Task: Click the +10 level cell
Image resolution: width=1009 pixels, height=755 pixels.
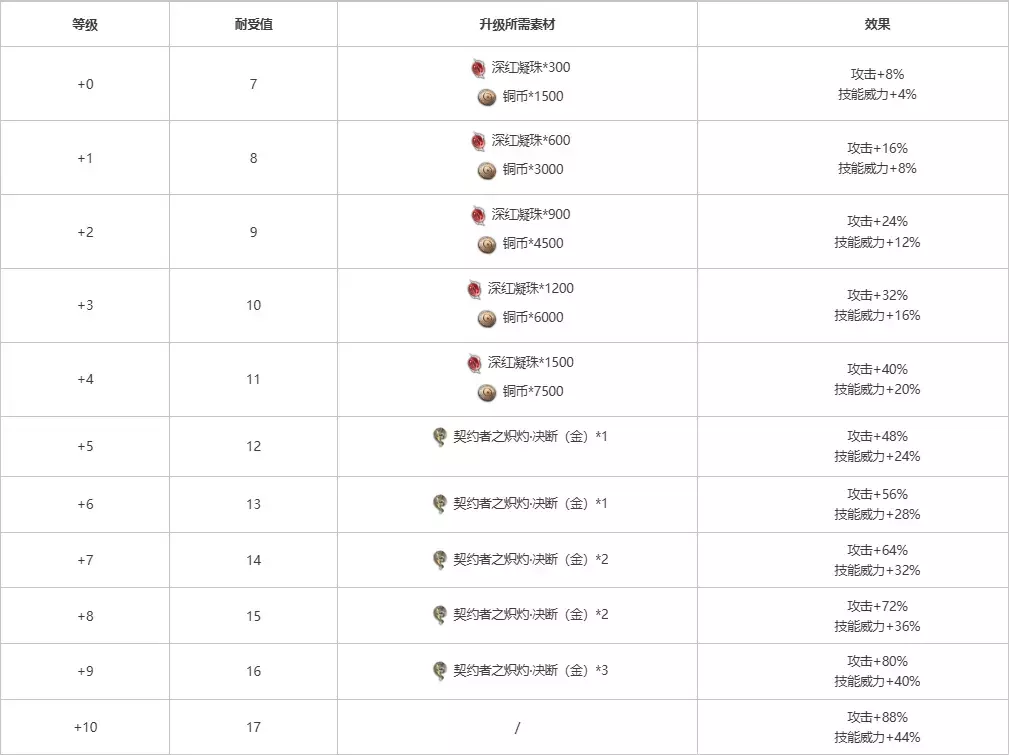Action: tap(85, 727)
